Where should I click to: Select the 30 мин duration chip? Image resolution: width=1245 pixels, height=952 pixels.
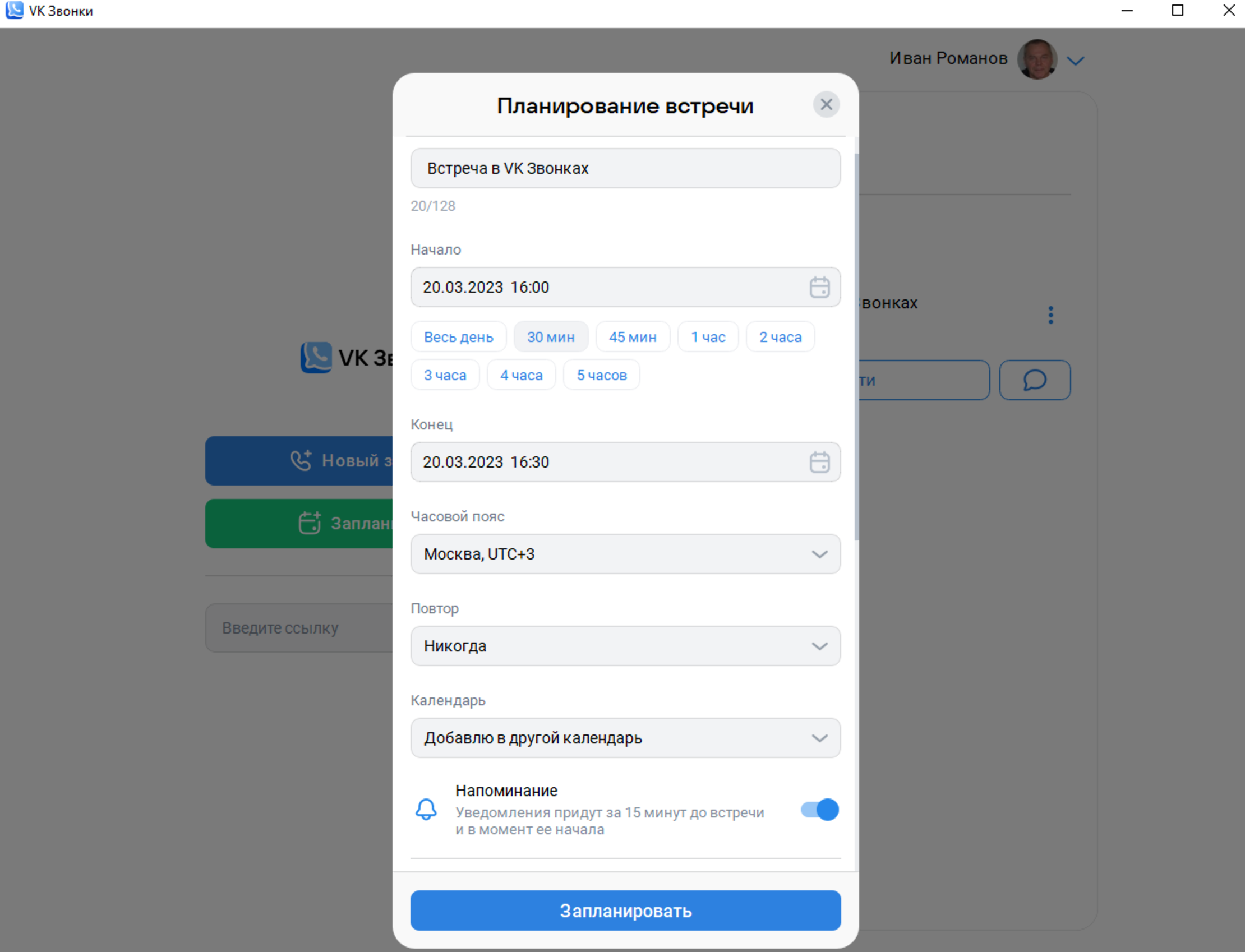(551, 337)
